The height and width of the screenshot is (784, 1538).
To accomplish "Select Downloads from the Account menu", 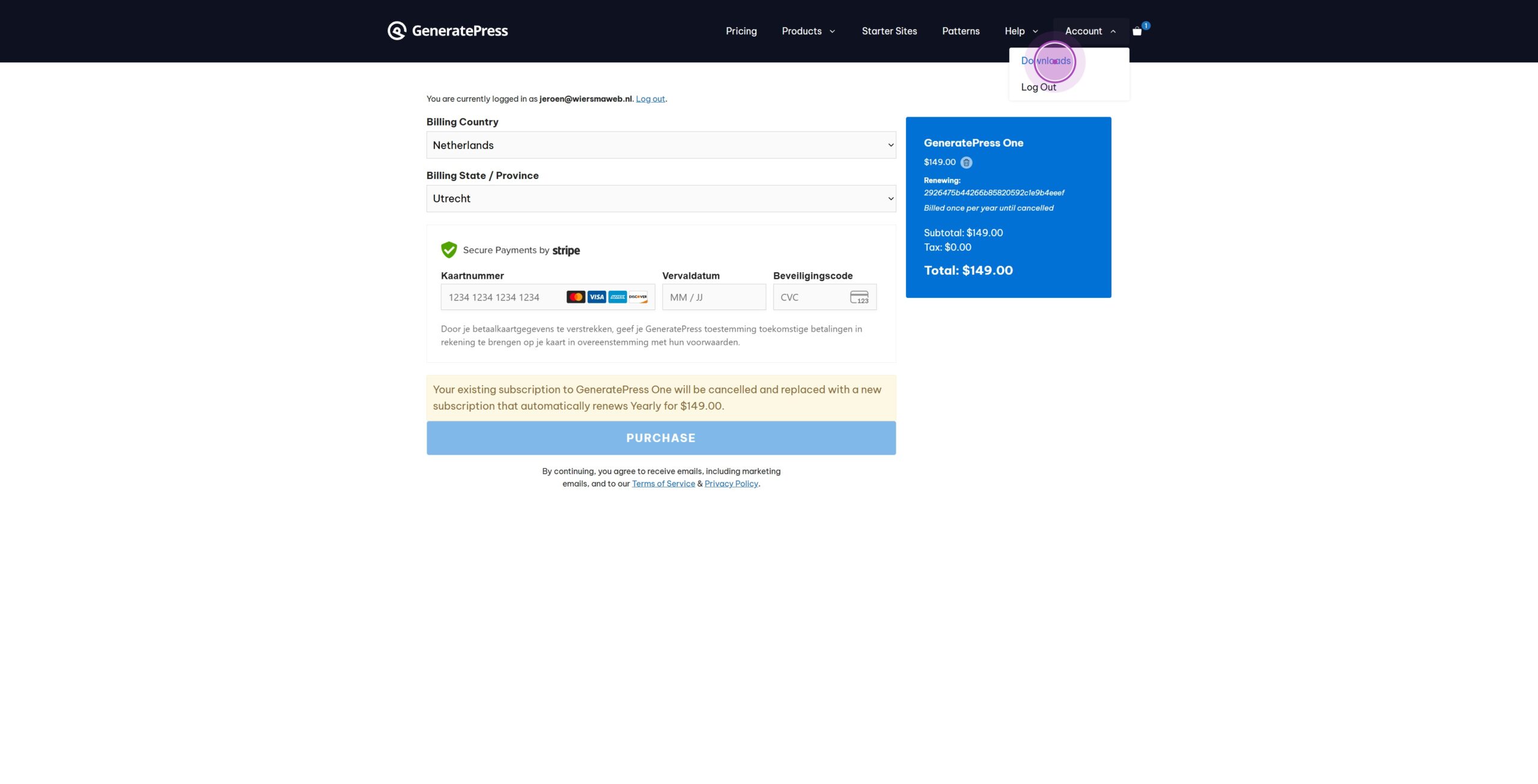I will coord(1045,61).
